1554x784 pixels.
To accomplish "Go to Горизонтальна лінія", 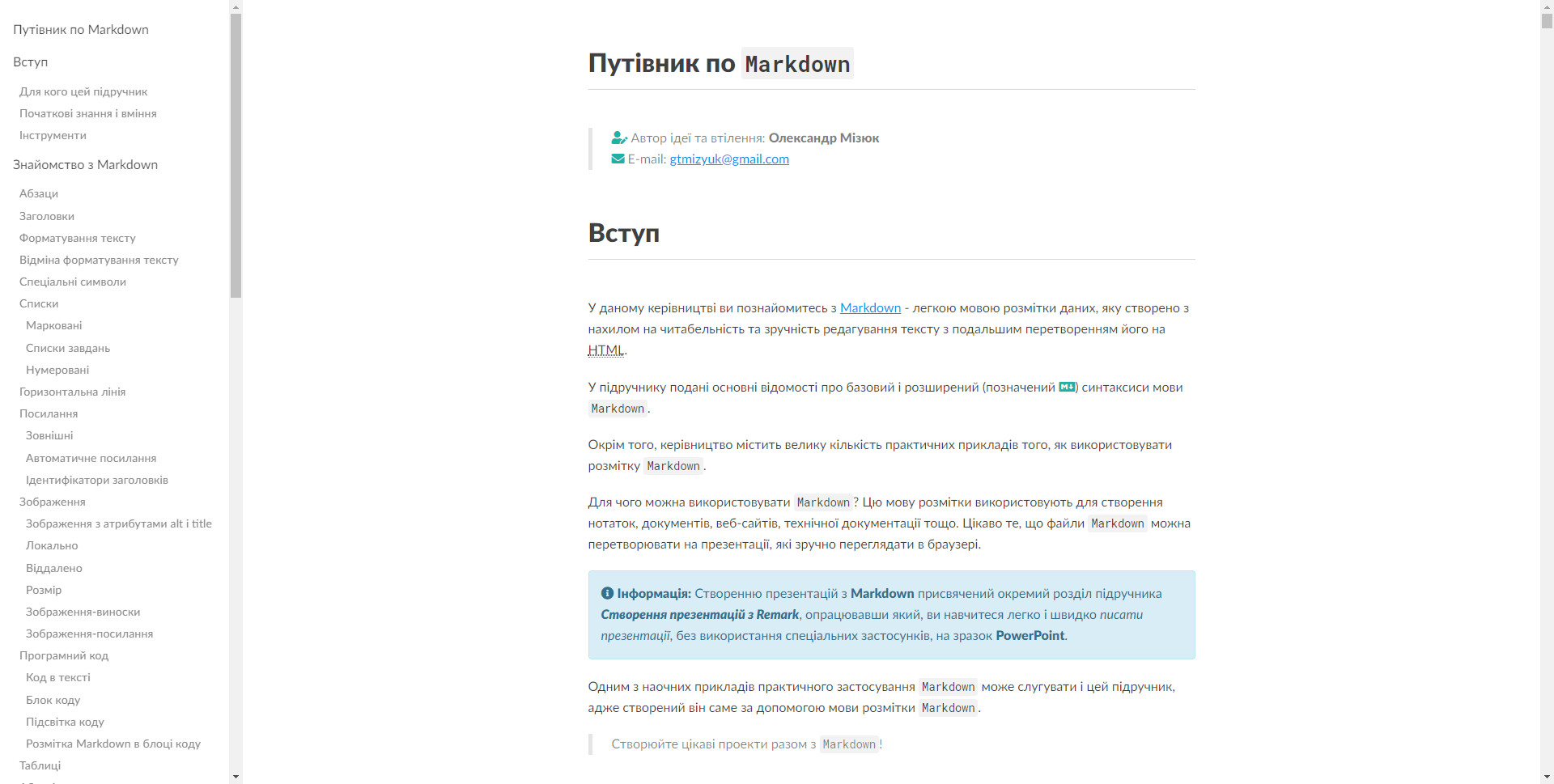I will click(73, 392).
